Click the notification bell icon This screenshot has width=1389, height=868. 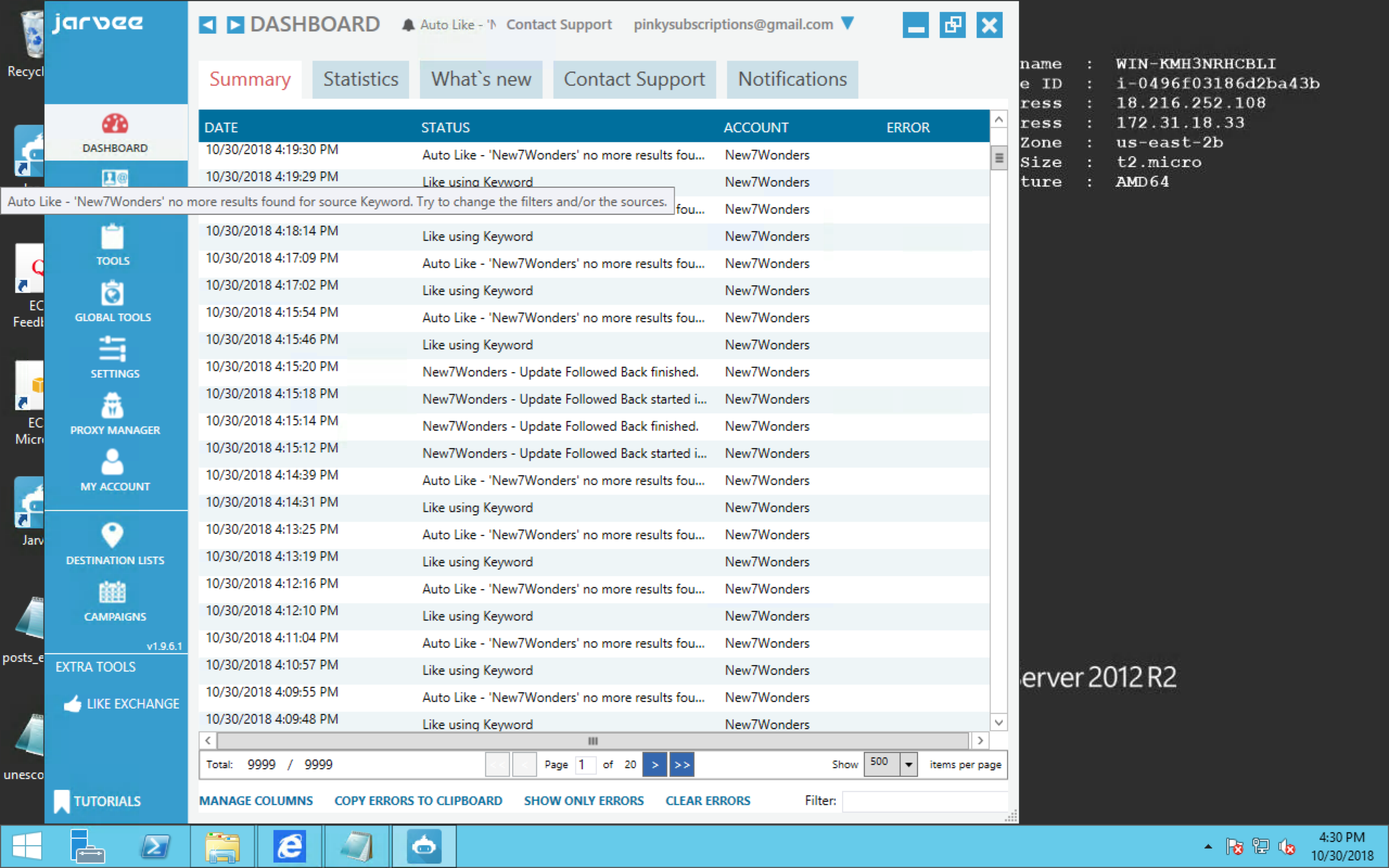click(408, 25)
